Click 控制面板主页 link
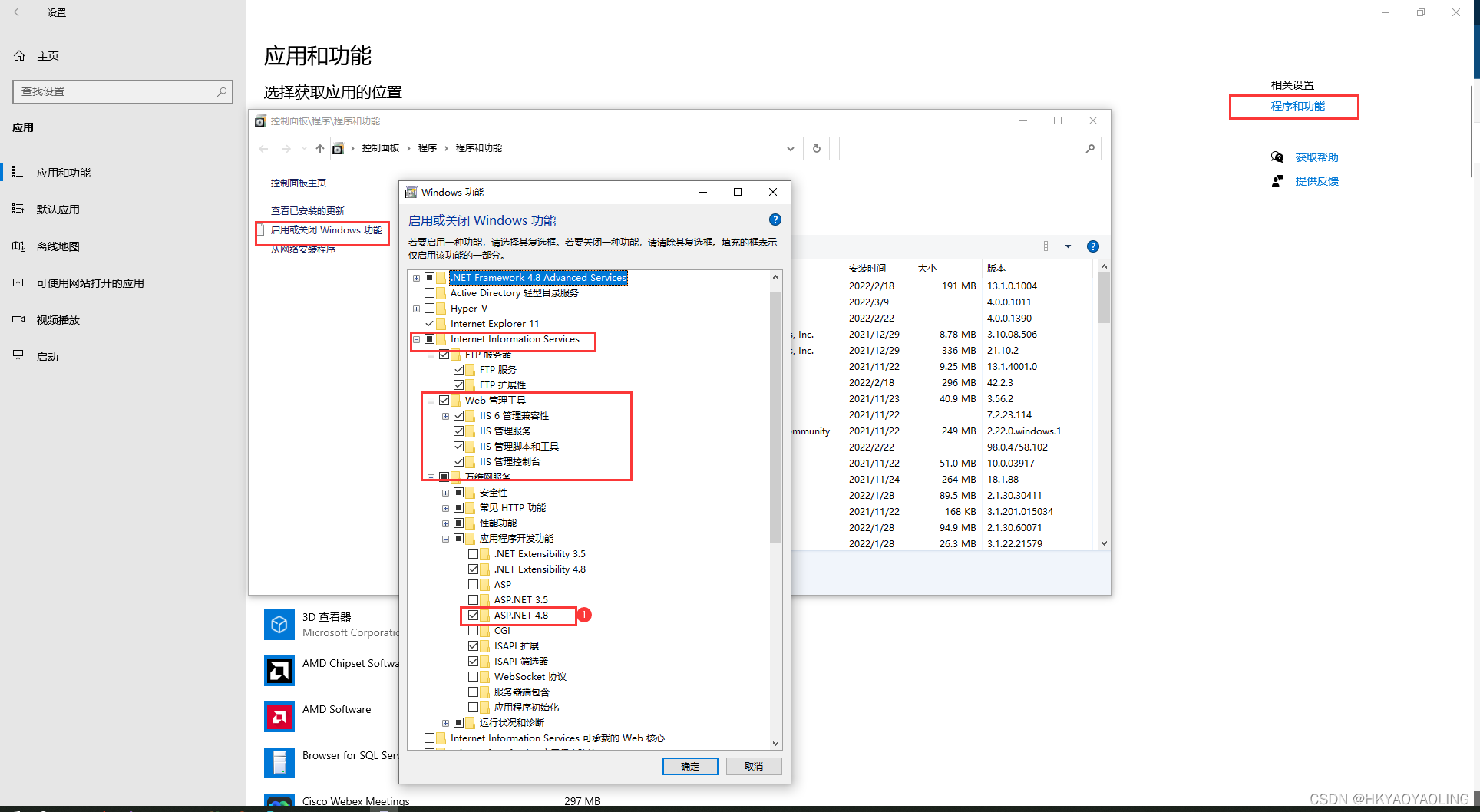 point(298,183)
